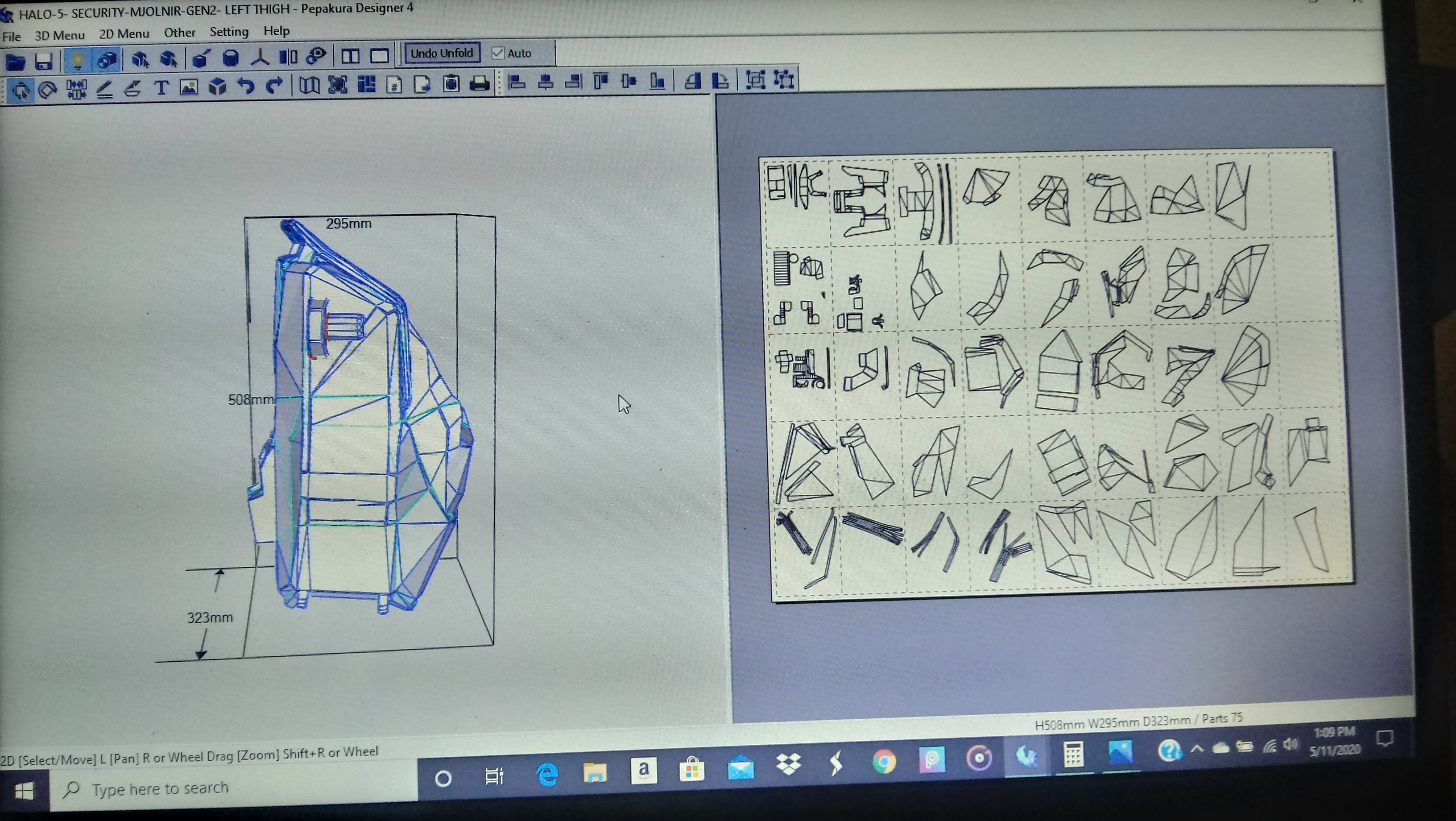Open Google Chrome from the taskbar
Image resolution: width=1456 pixels, height=821 pixels.
tap(884, 762)
